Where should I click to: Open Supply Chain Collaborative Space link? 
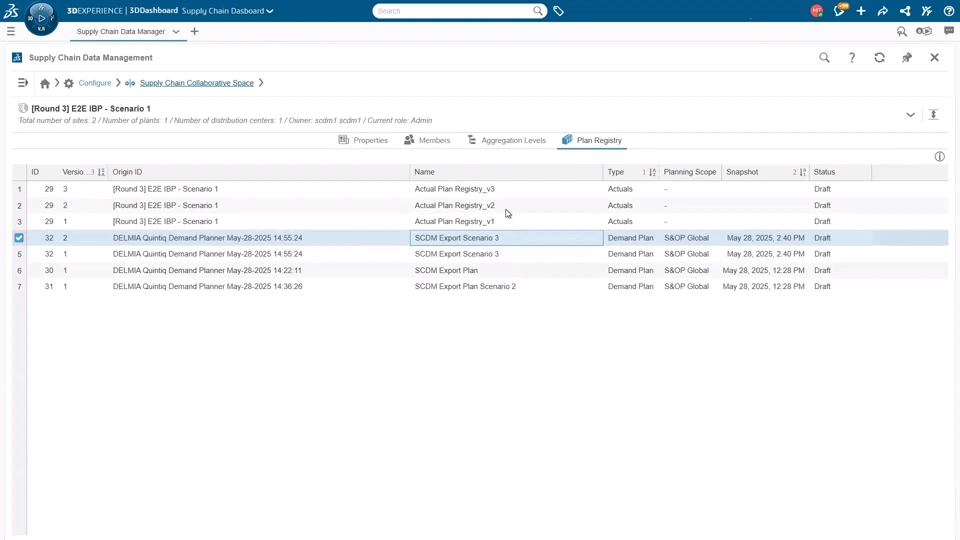pos(197,83)
